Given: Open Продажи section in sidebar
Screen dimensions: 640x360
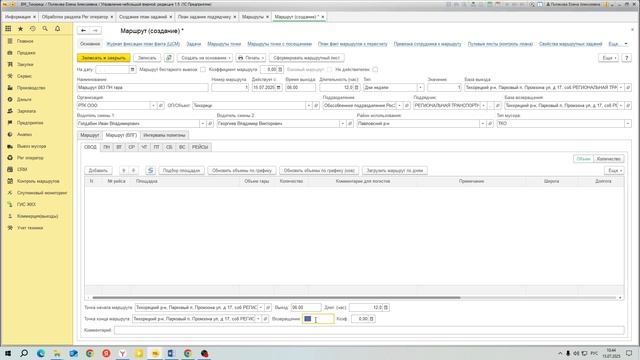Looking at the screenshot, I should pos(26,53).
